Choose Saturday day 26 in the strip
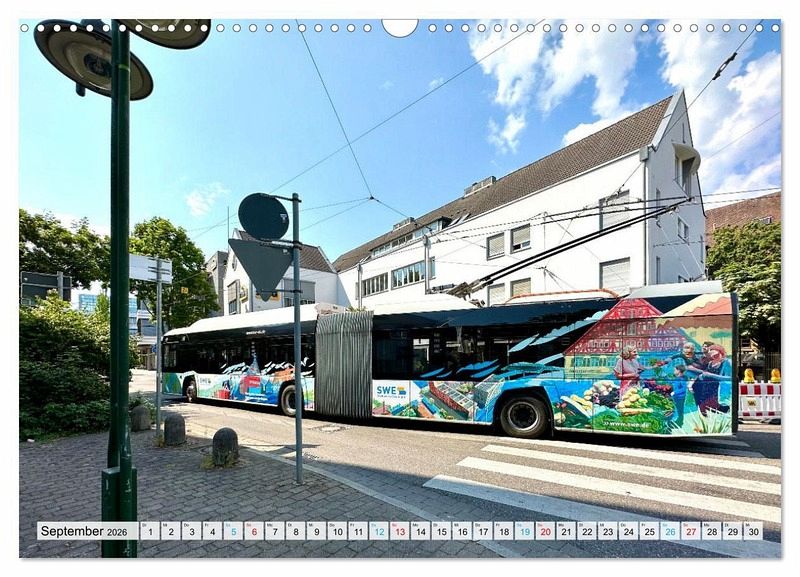Image resolution: width=800 pixels, height=577 pixels. (x=671, y=531)
